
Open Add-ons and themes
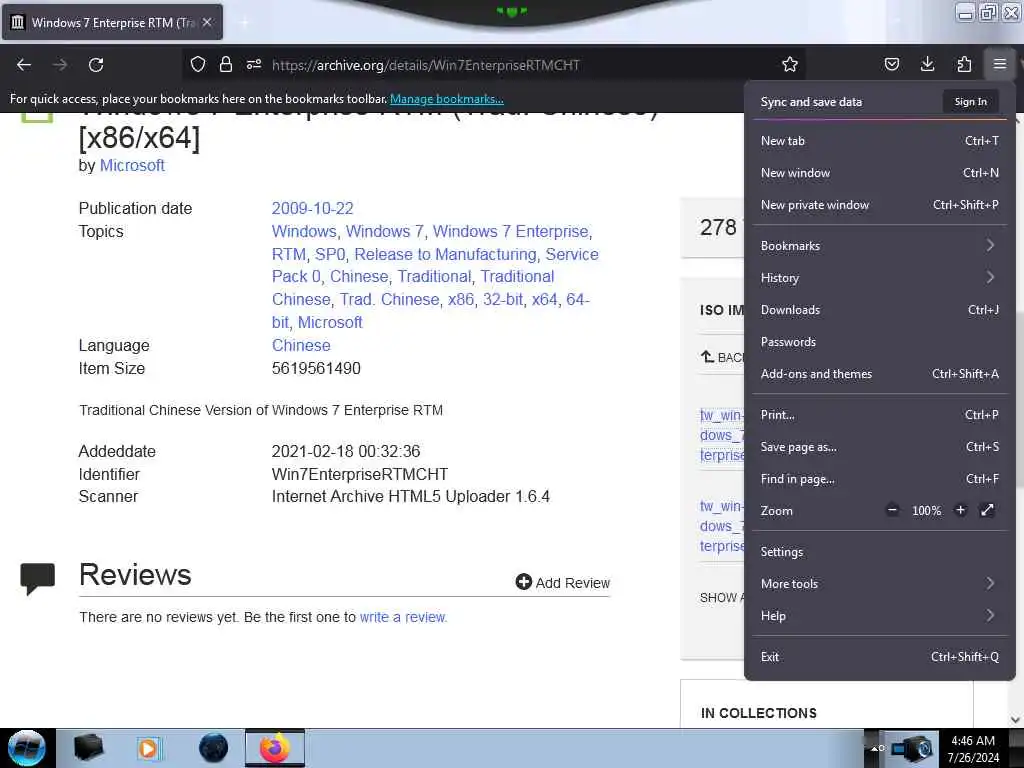coord(880,374)
